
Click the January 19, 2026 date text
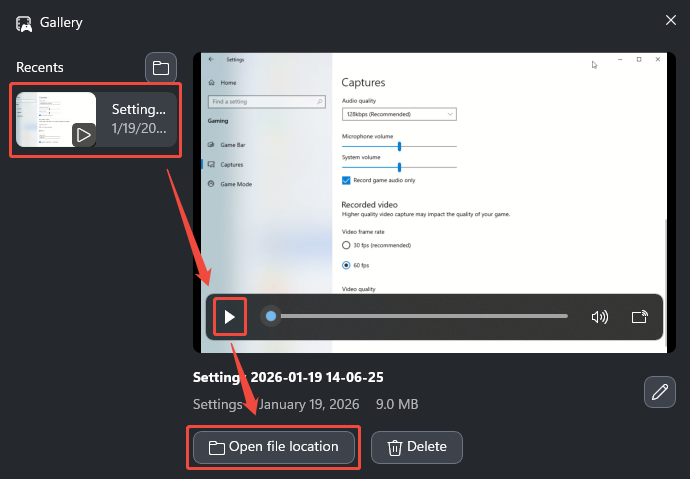(x=309, y=404)
